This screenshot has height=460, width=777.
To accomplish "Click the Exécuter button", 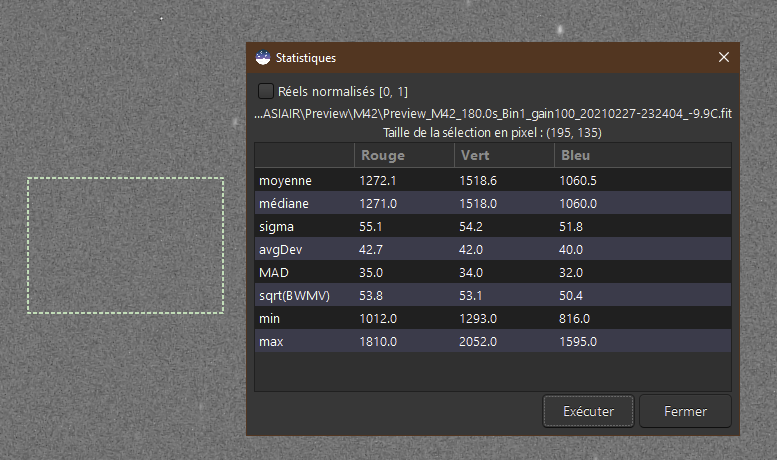I will pyautogui.click(x=588, y=411).
